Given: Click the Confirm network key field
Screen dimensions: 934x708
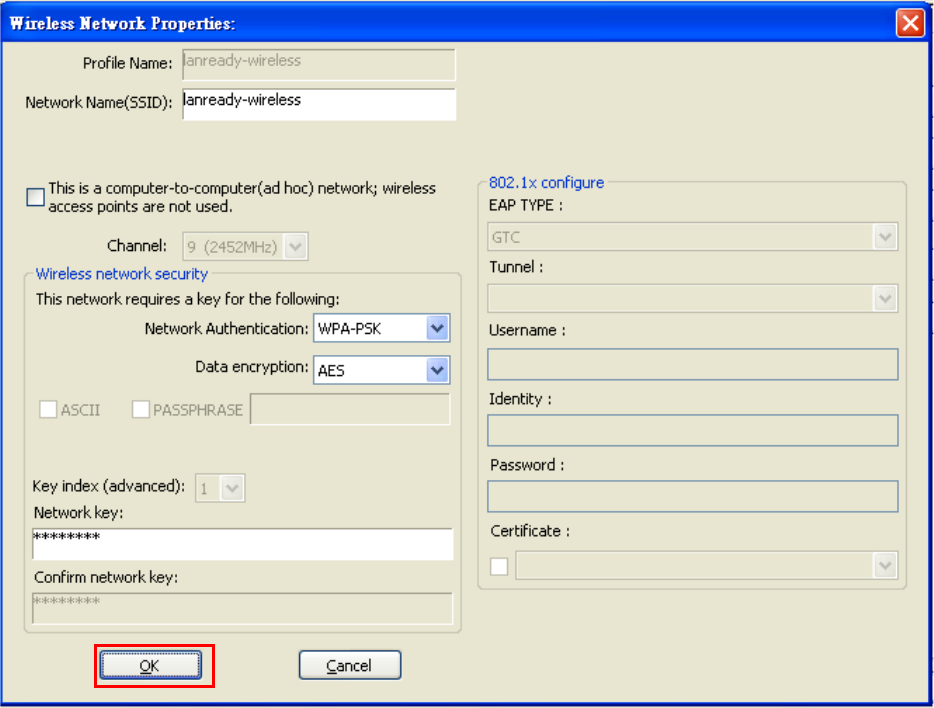Looking at the screenshot, I should [x=242, y=608].
